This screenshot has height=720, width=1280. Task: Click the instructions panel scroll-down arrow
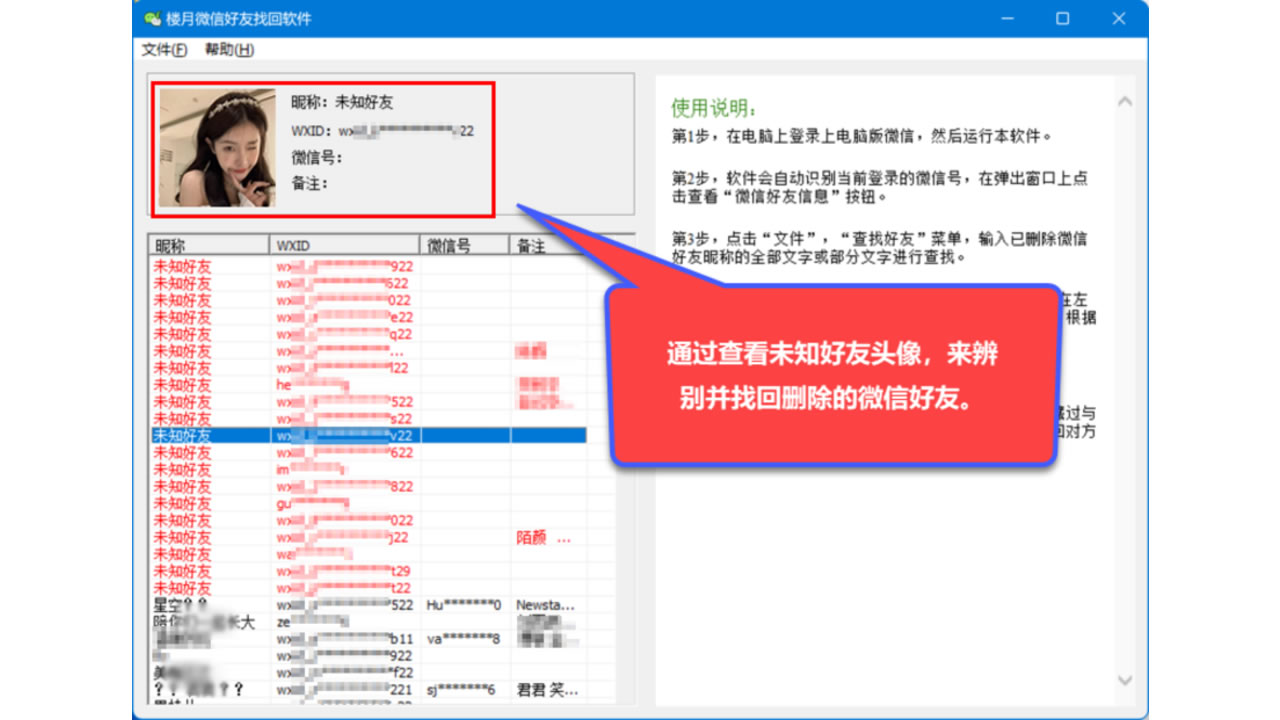point(1125,681)
